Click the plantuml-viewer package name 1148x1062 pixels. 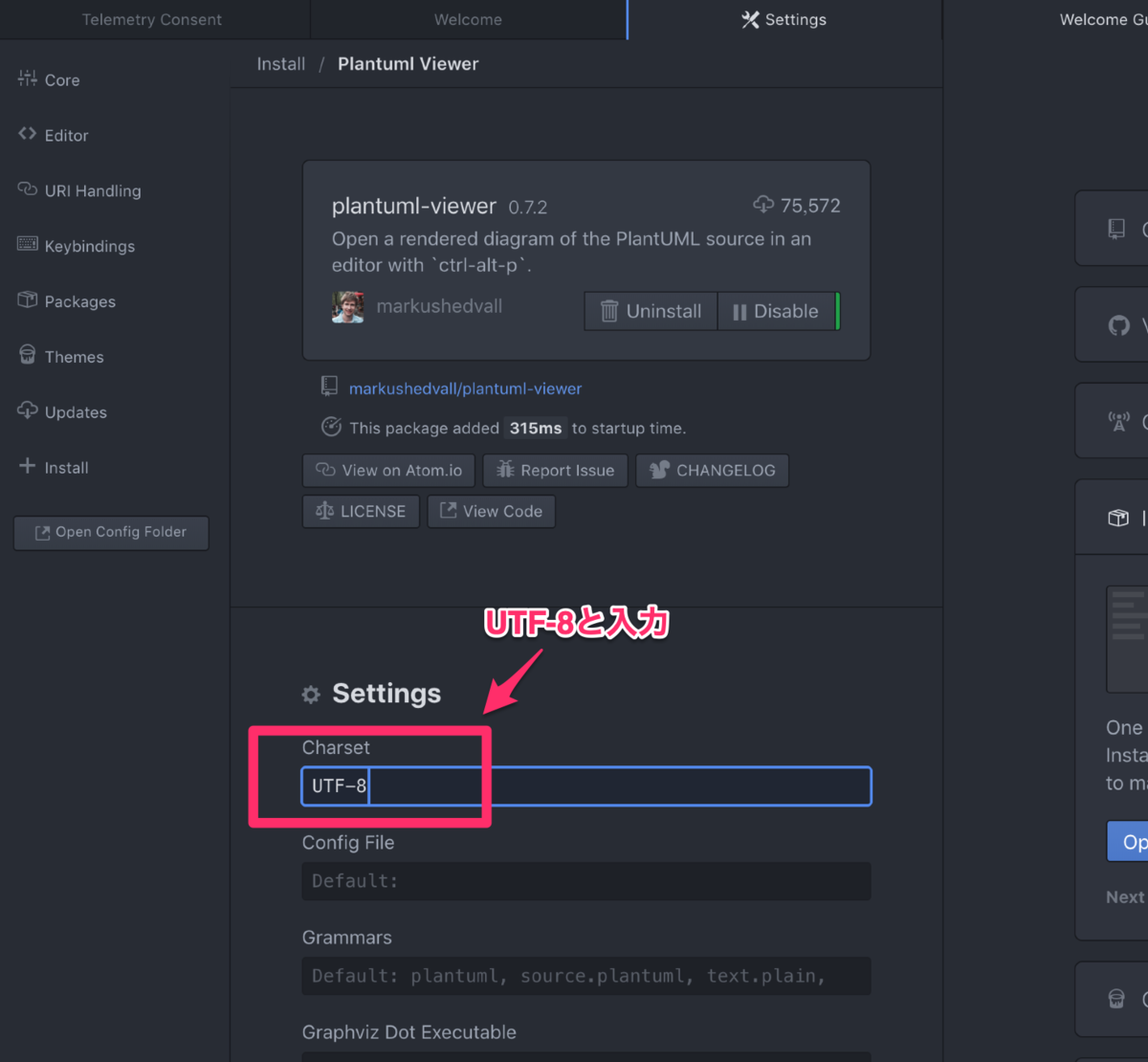(414, 206)
